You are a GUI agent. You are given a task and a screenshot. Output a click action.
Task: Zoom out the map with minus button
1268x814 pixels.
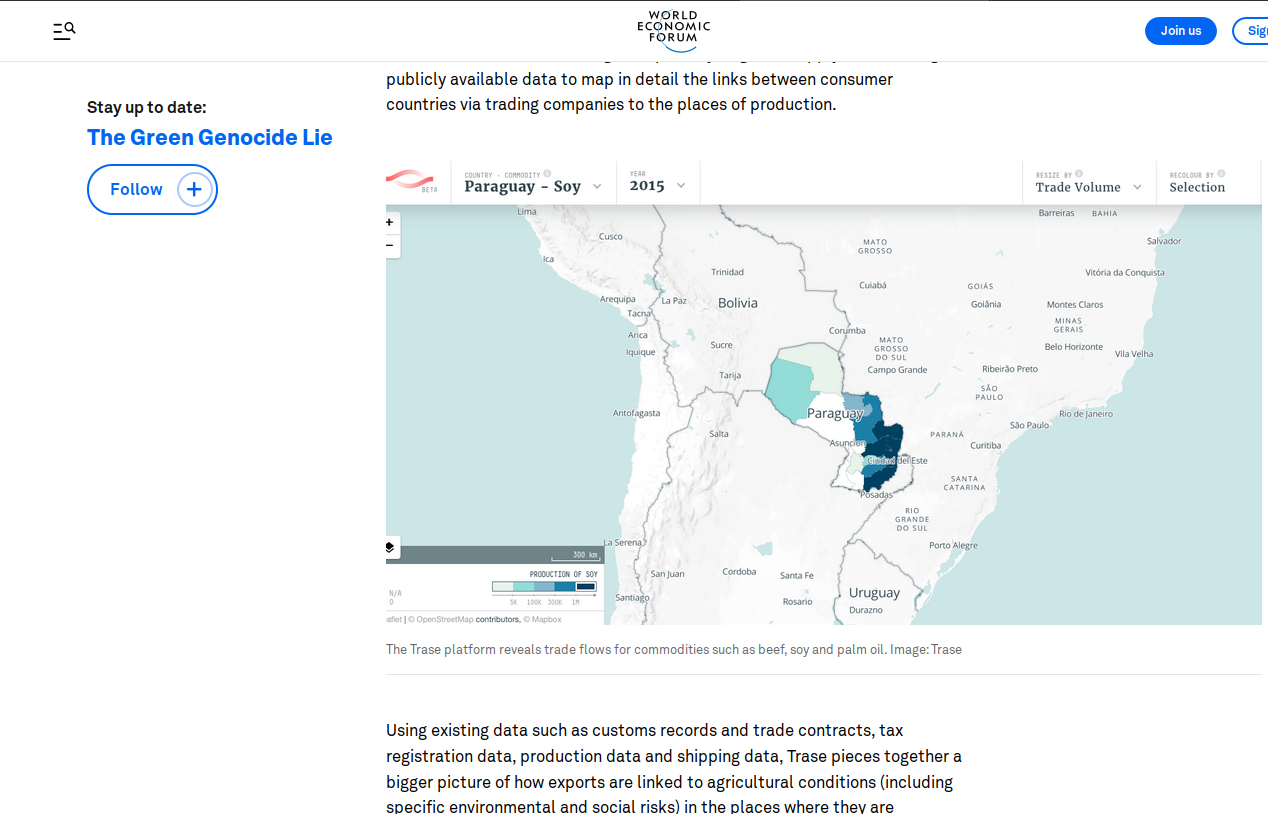point(390,246)
